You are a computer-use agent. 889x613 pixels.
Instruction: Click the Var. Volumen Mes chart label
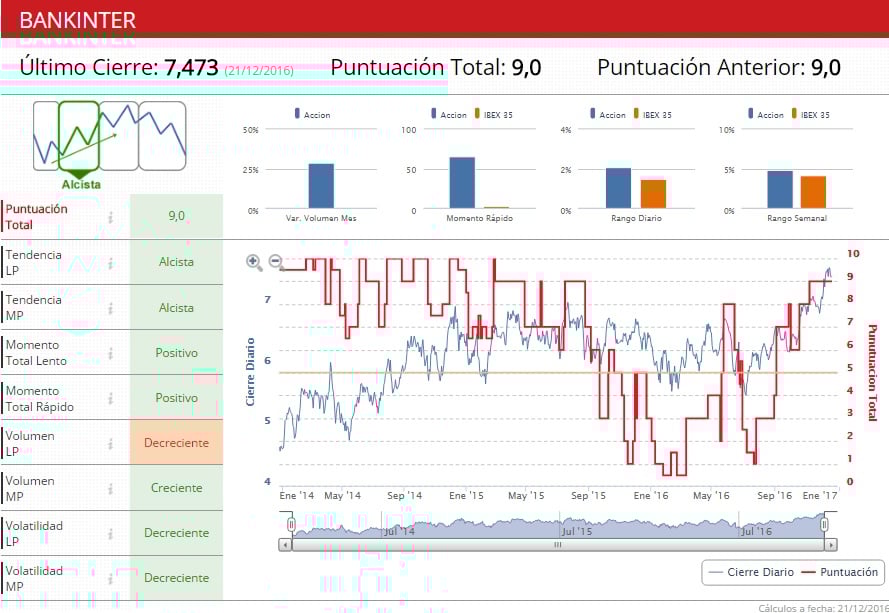pyautogui.click(x=321, y=218)
